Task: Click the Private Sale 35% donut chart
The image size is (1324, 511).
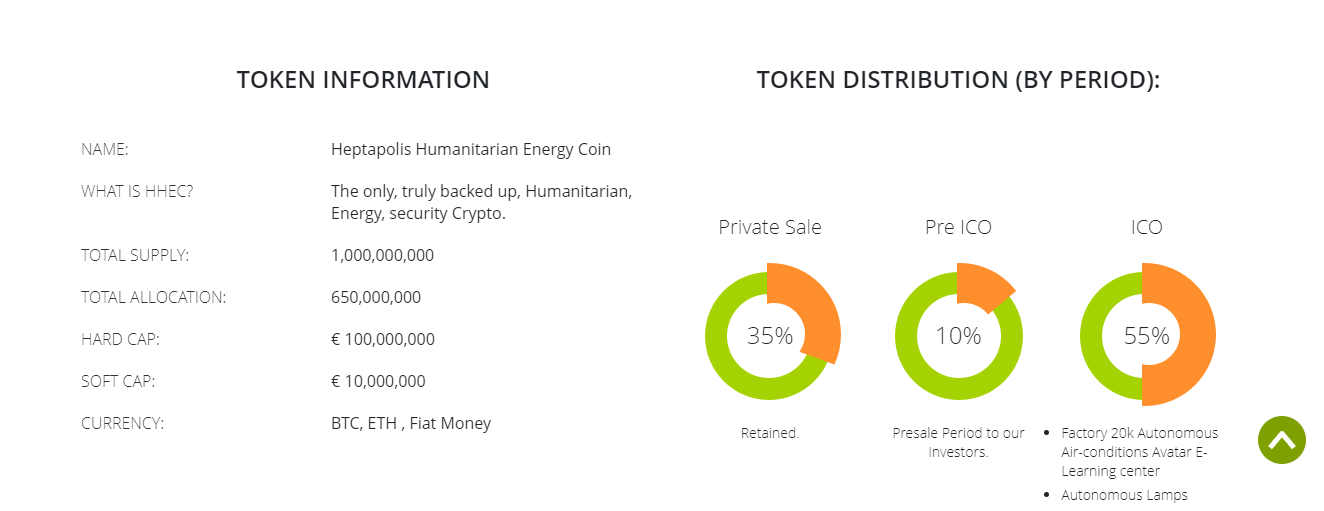Action: (x=771, y=335)
